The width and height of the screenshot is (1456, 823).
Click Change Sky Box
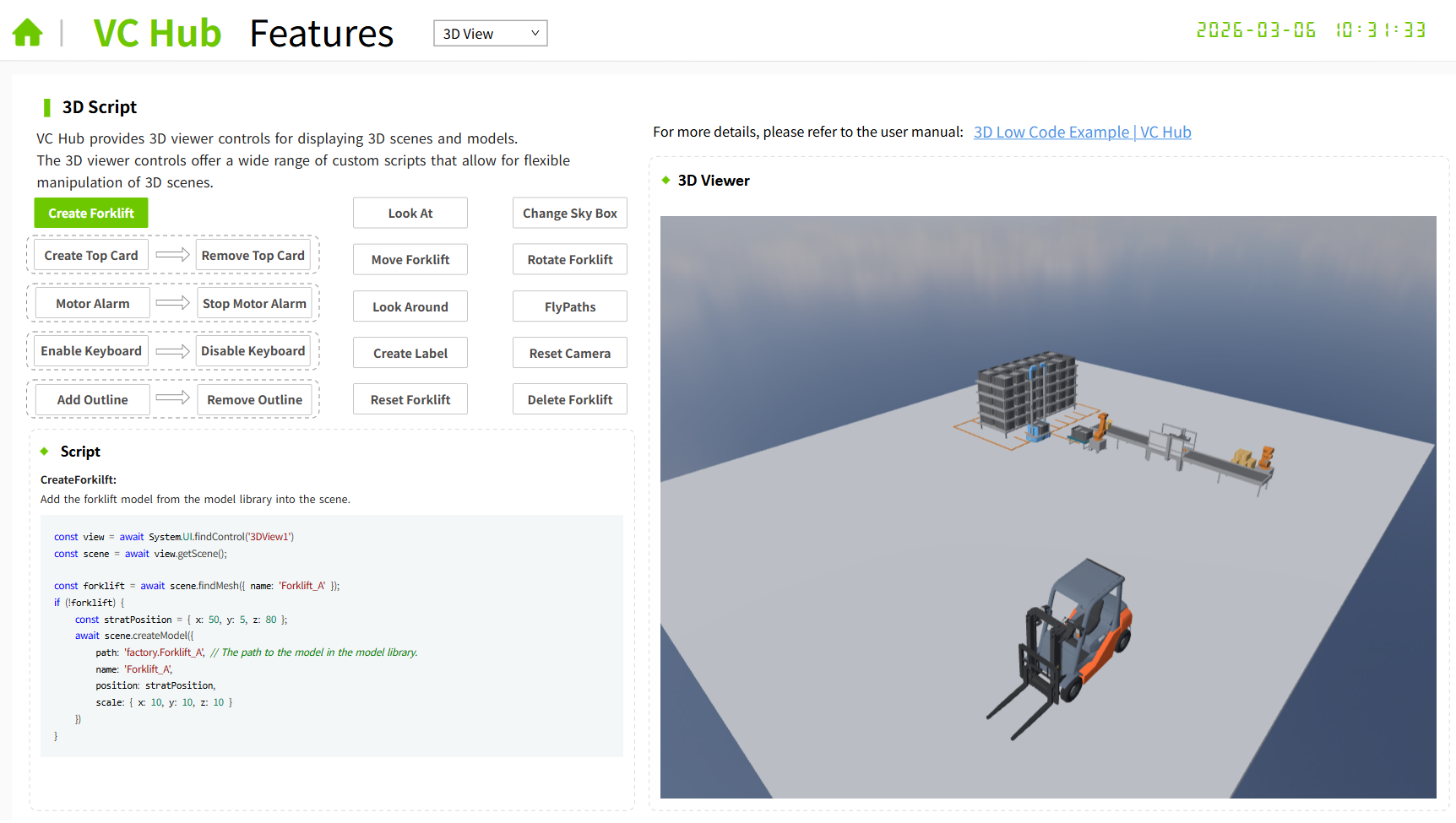click(570, 214)
